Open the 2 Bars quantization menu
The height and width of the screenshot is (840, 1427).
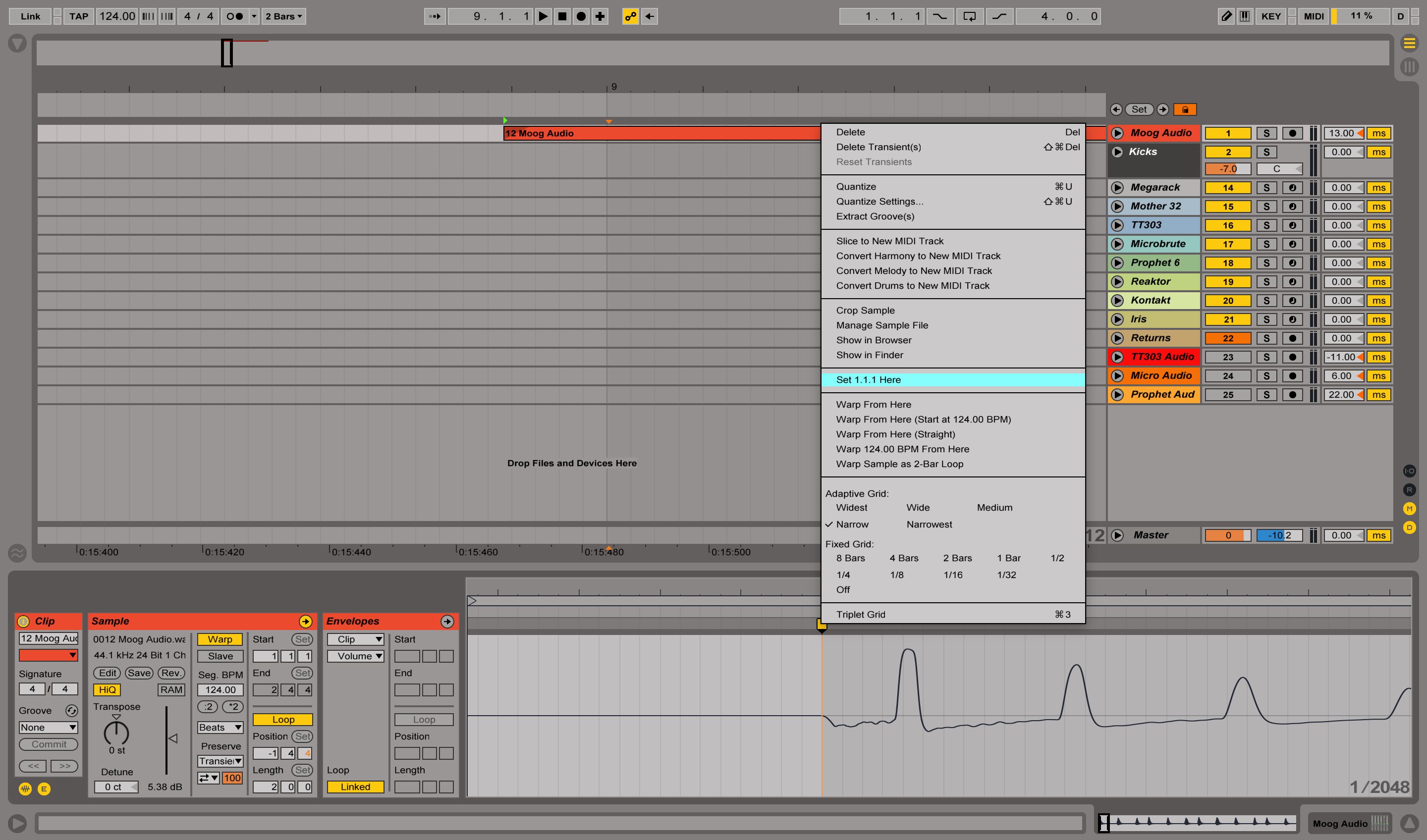(283, 16)
